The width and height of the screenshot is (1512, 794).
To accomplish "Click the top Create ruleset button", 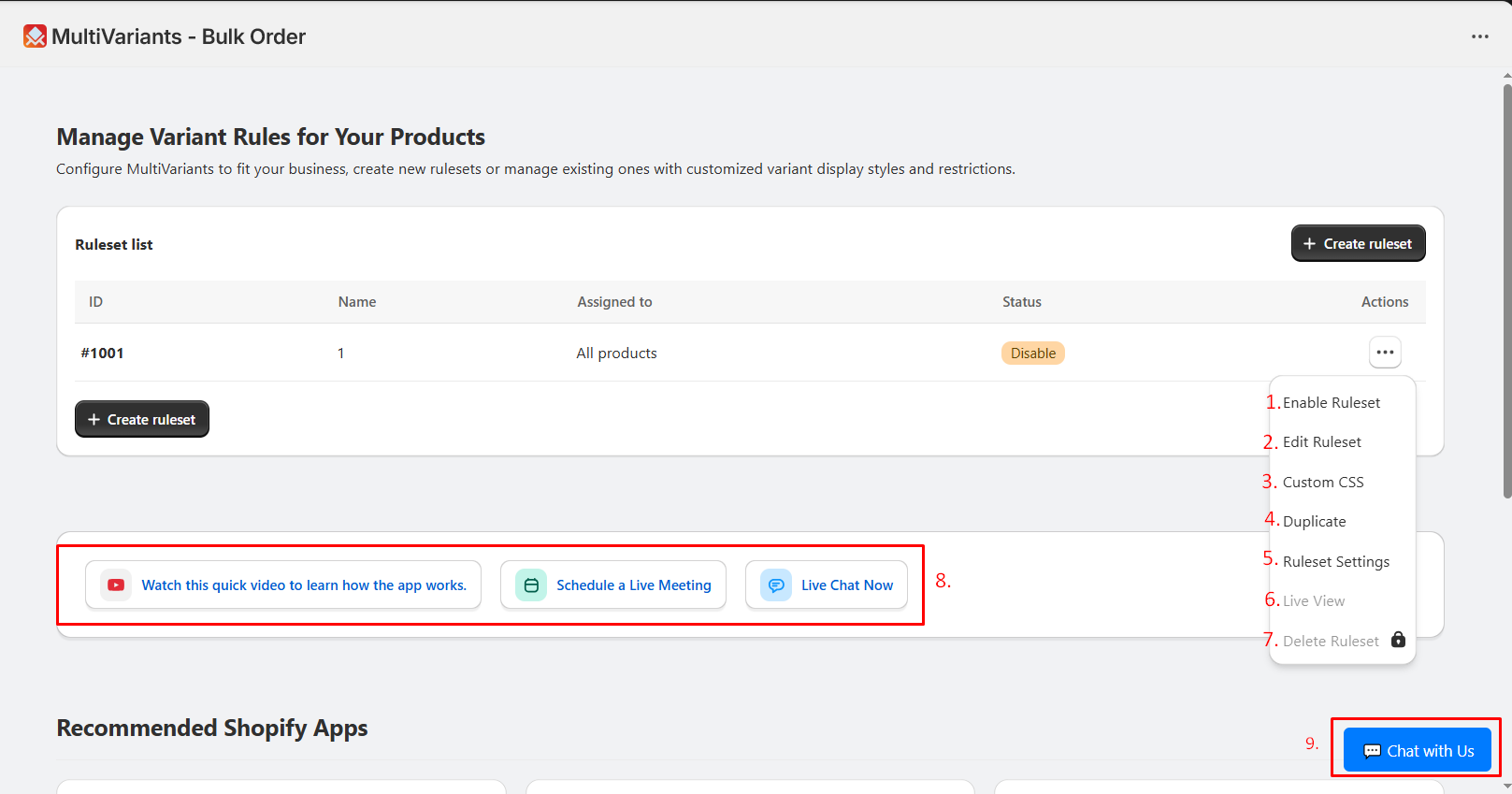I will (x=1359, y=243).
